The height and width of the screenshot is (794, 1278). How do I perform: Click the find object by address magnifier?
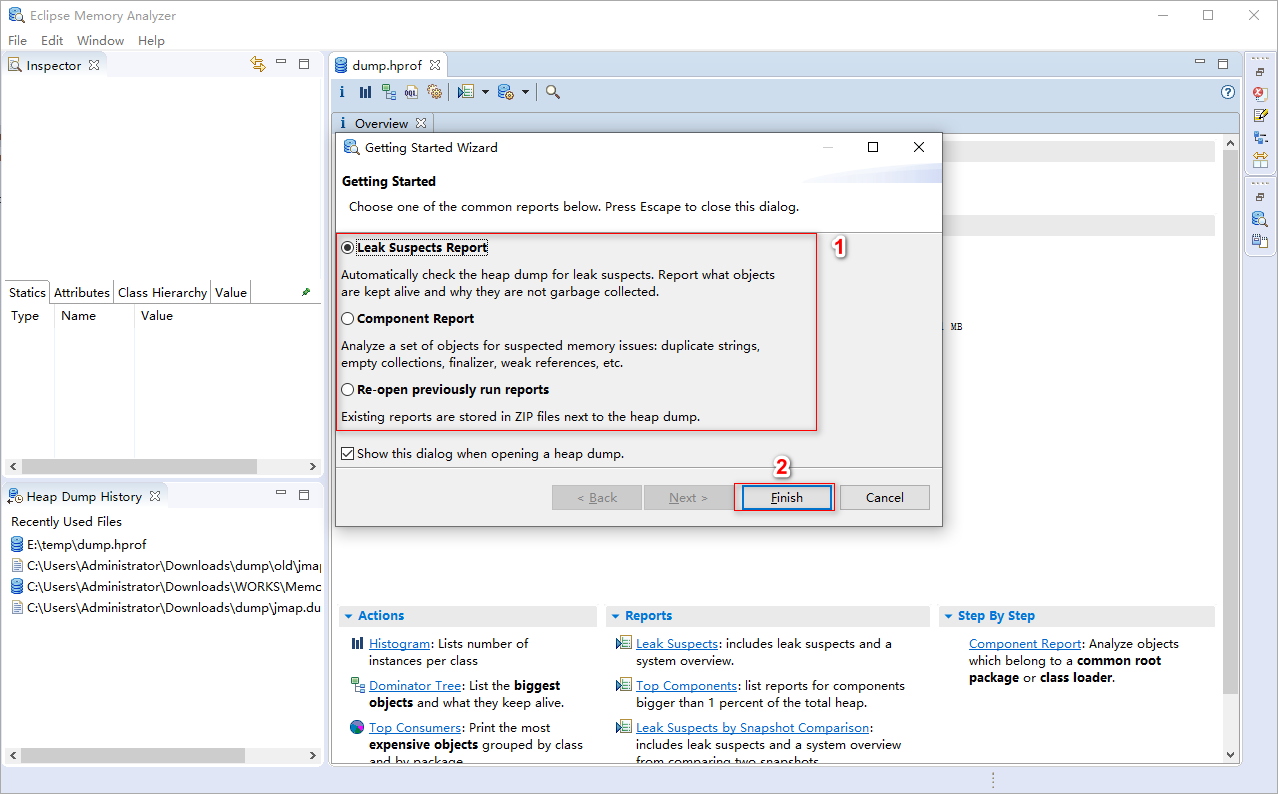(x=553, y=92)
